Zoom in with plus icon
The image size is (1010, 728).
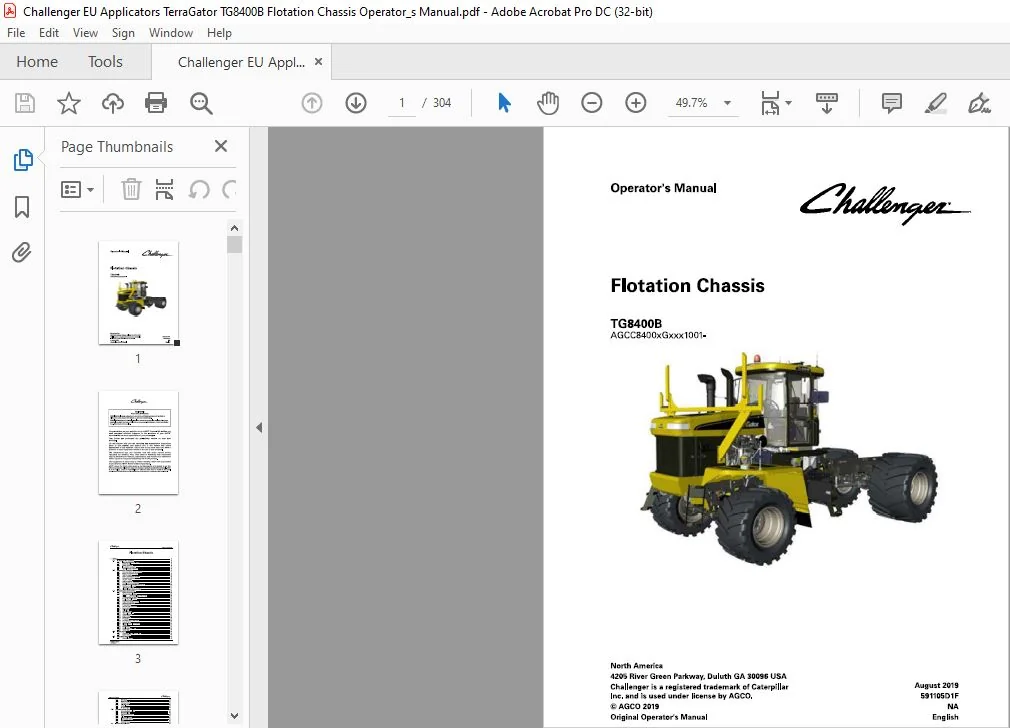click(635, 103)
